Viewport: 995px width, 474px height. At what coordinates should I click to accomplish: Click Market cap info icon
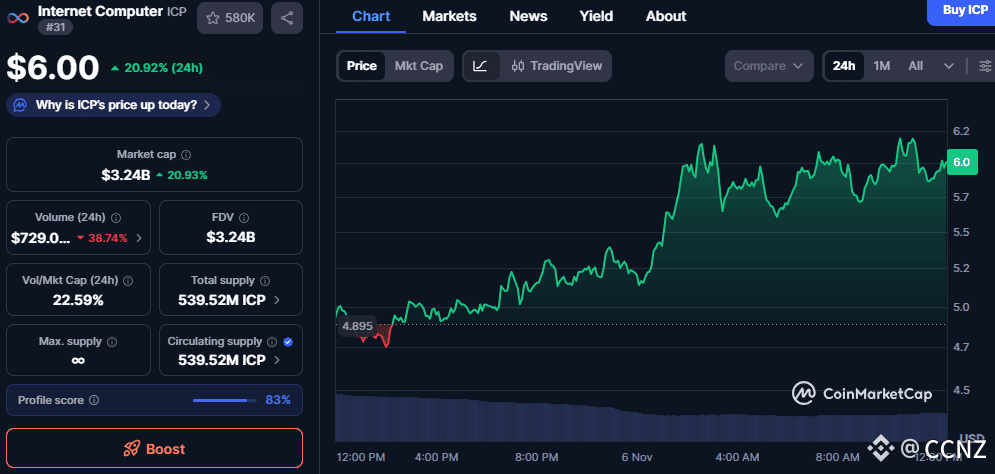186,155
